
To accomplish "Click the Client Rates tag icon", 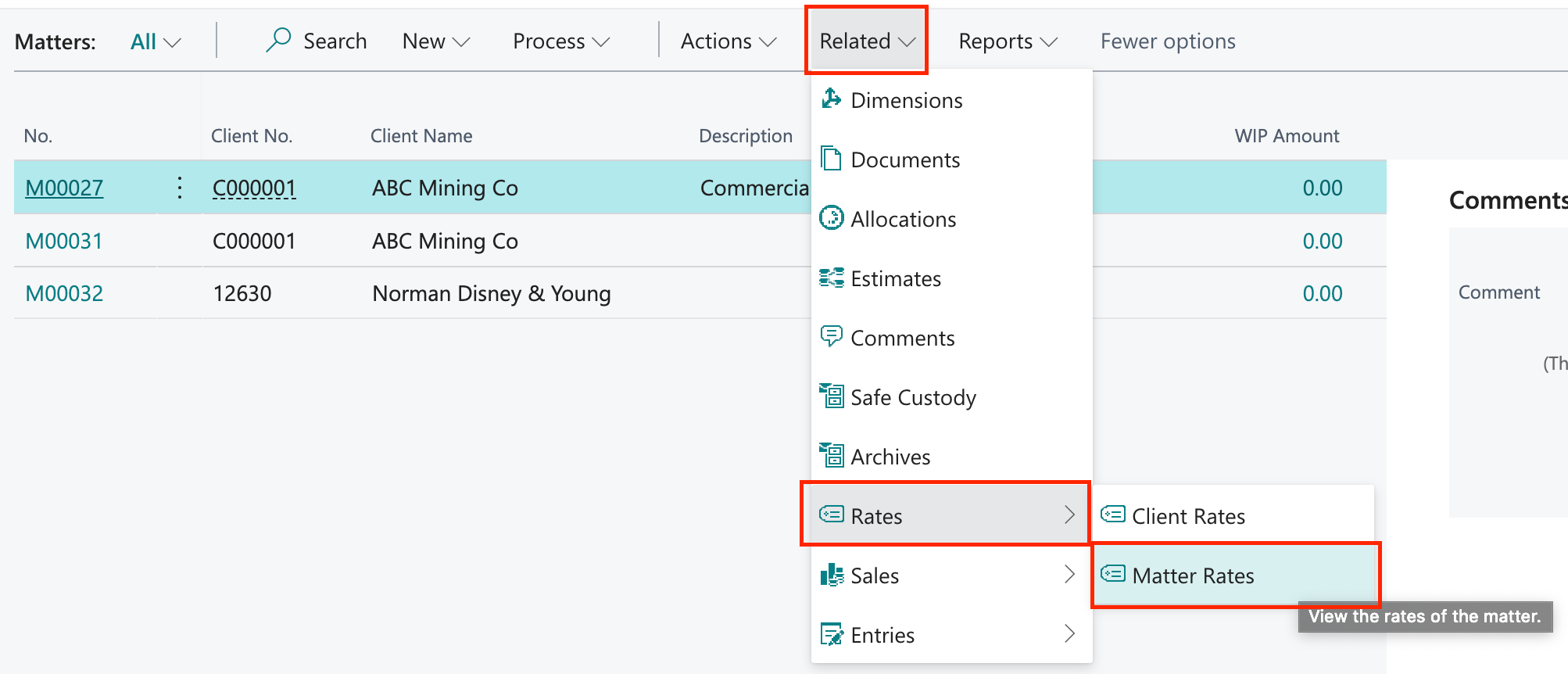I will 1112,514.
